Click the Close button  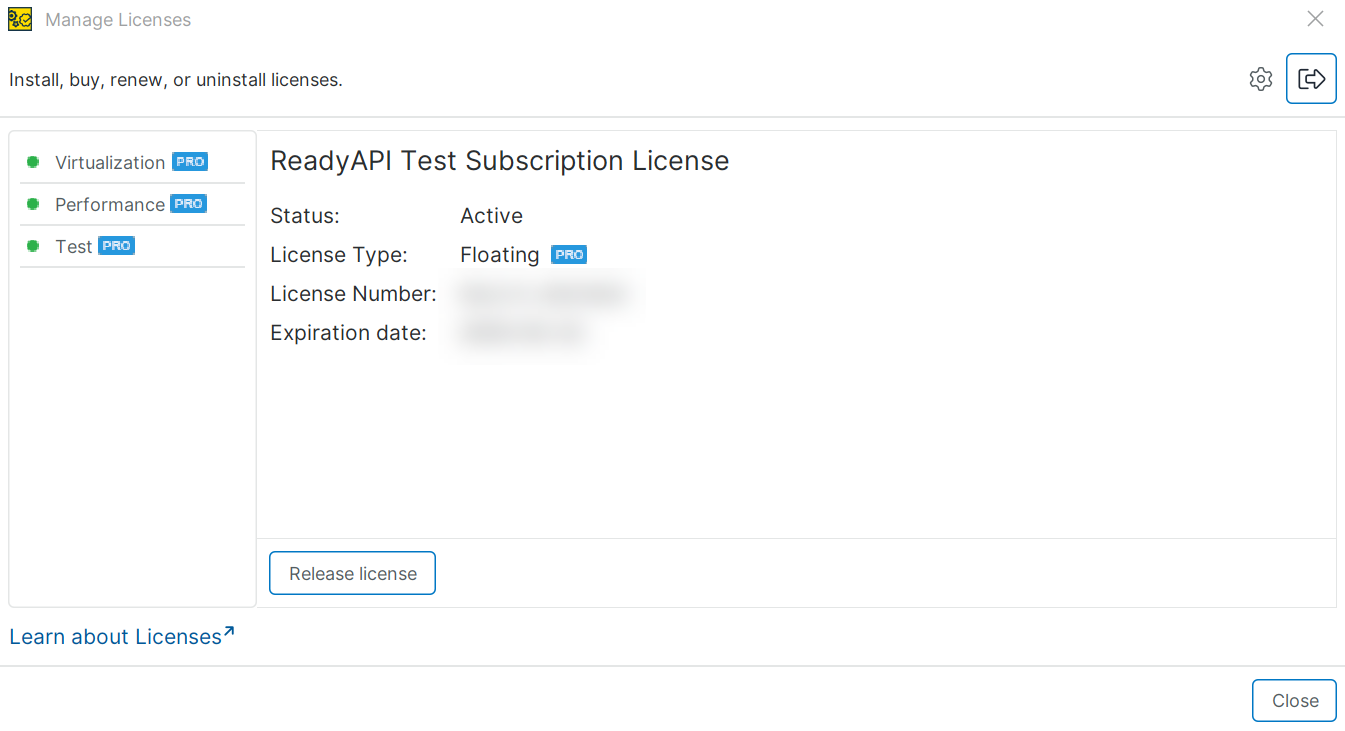click(x=1294, y=701)
